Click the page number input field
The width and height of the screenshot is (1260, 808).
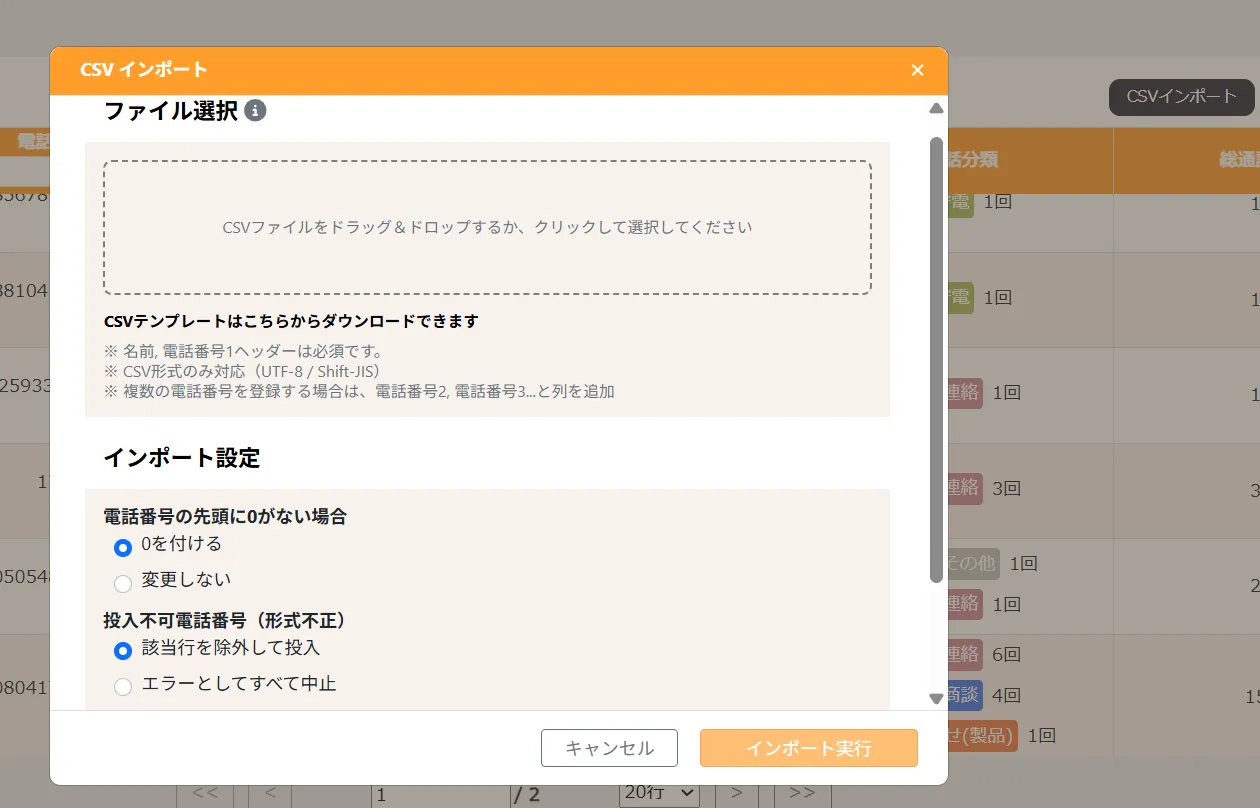[x=440, y=795]
